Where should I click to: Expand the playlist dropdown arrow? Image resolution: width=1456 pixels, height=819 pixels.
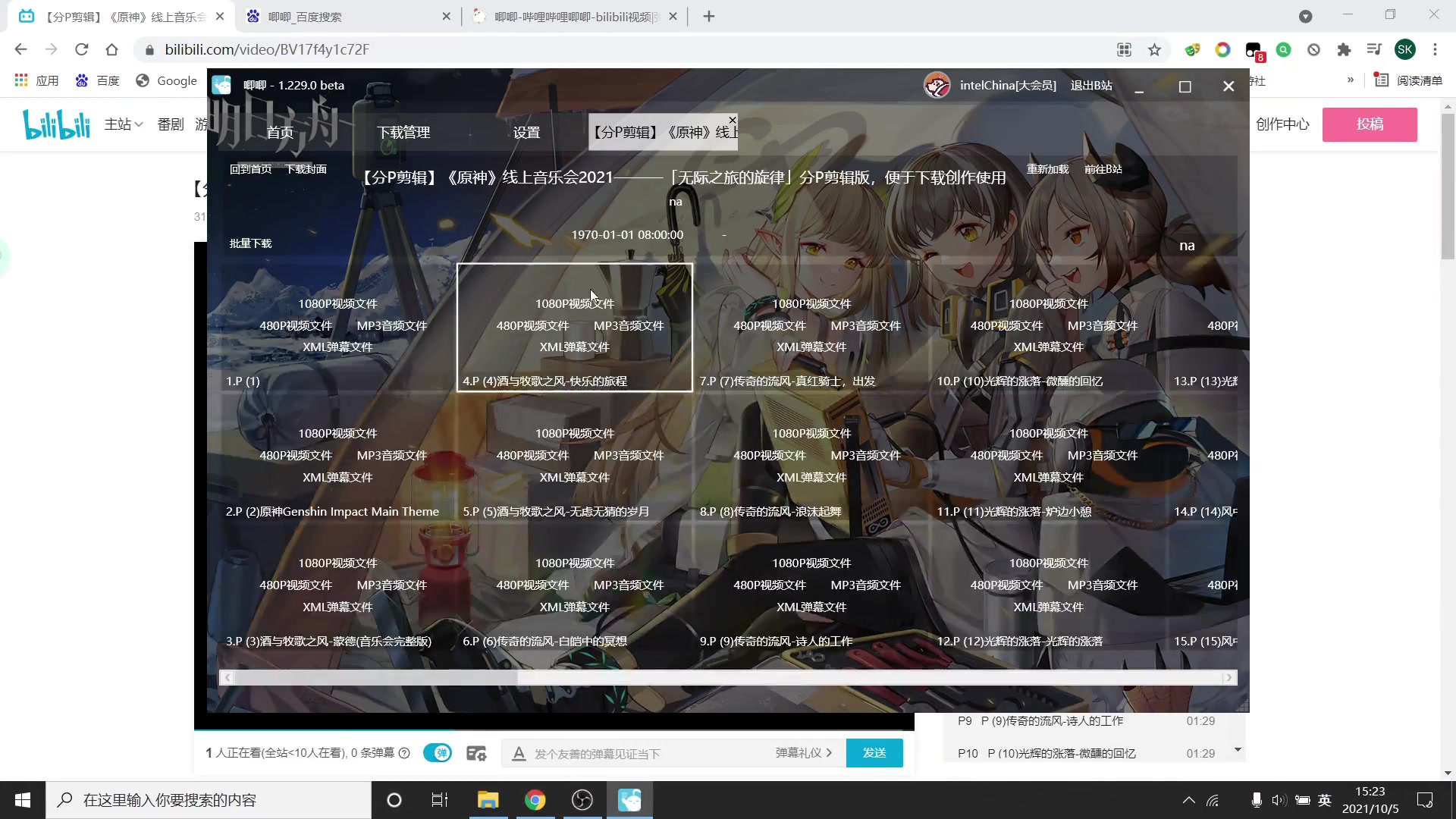1238,750
